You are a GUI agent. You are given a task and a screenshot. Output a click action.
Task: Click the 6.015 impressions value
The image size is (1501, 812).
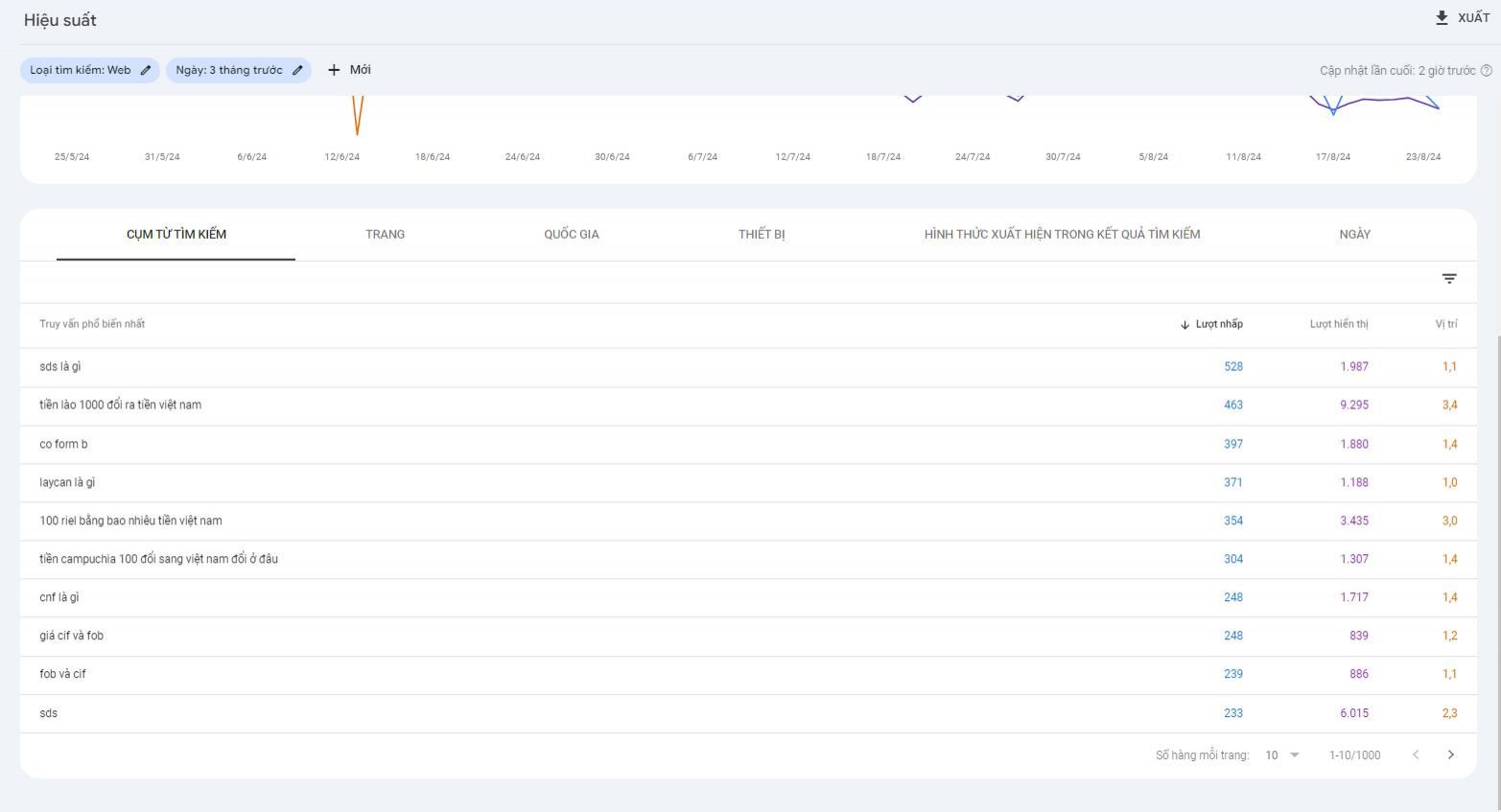(x=1354, y=714)
